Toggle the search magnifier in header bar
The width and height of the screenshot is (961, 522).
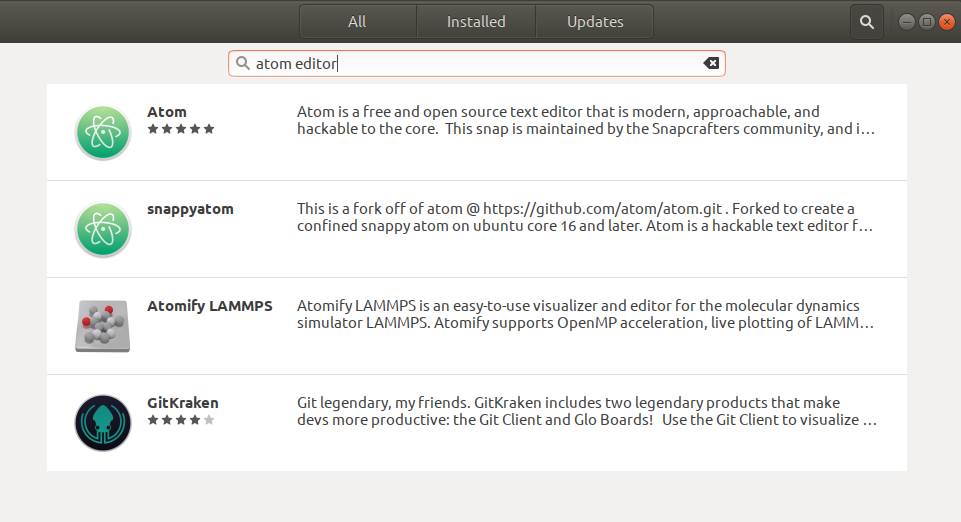click(x=867, y=22)
